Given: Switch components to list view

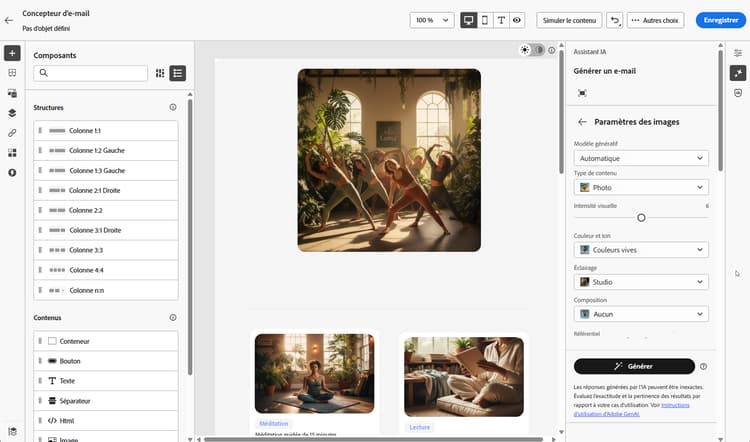Looking at the screenshot, I should click(177, 73).
